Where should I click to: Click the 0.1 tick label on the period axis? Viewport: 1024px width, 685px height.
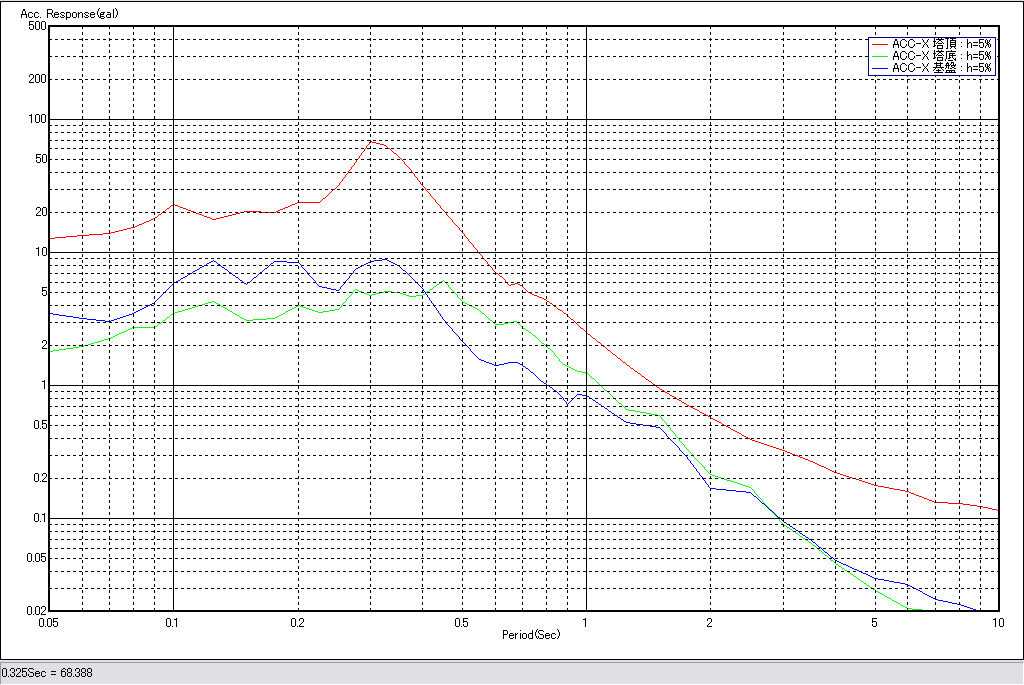coord(173,623)
